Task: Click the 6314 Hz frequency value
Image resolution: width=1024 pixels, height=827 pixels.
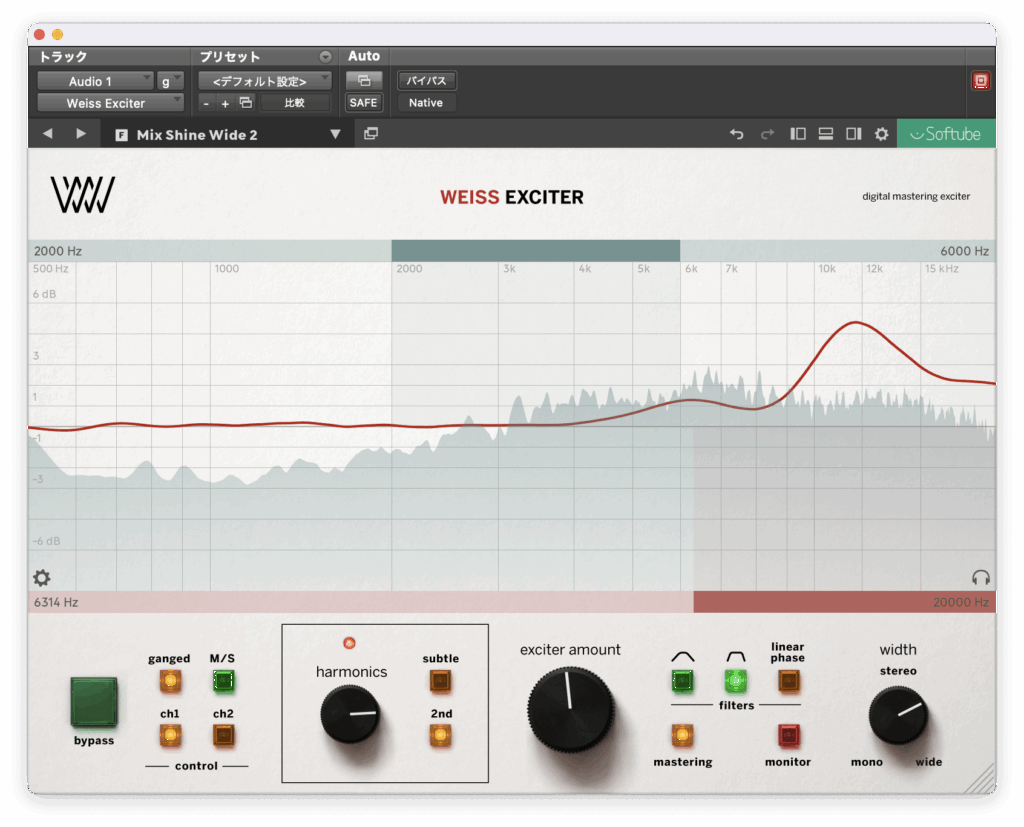Action: 56,602
